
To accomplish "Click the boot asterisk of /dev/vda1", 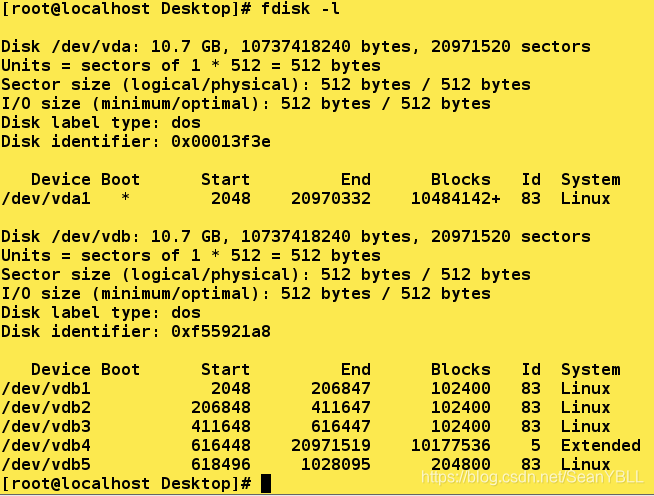I will (125, 197).
